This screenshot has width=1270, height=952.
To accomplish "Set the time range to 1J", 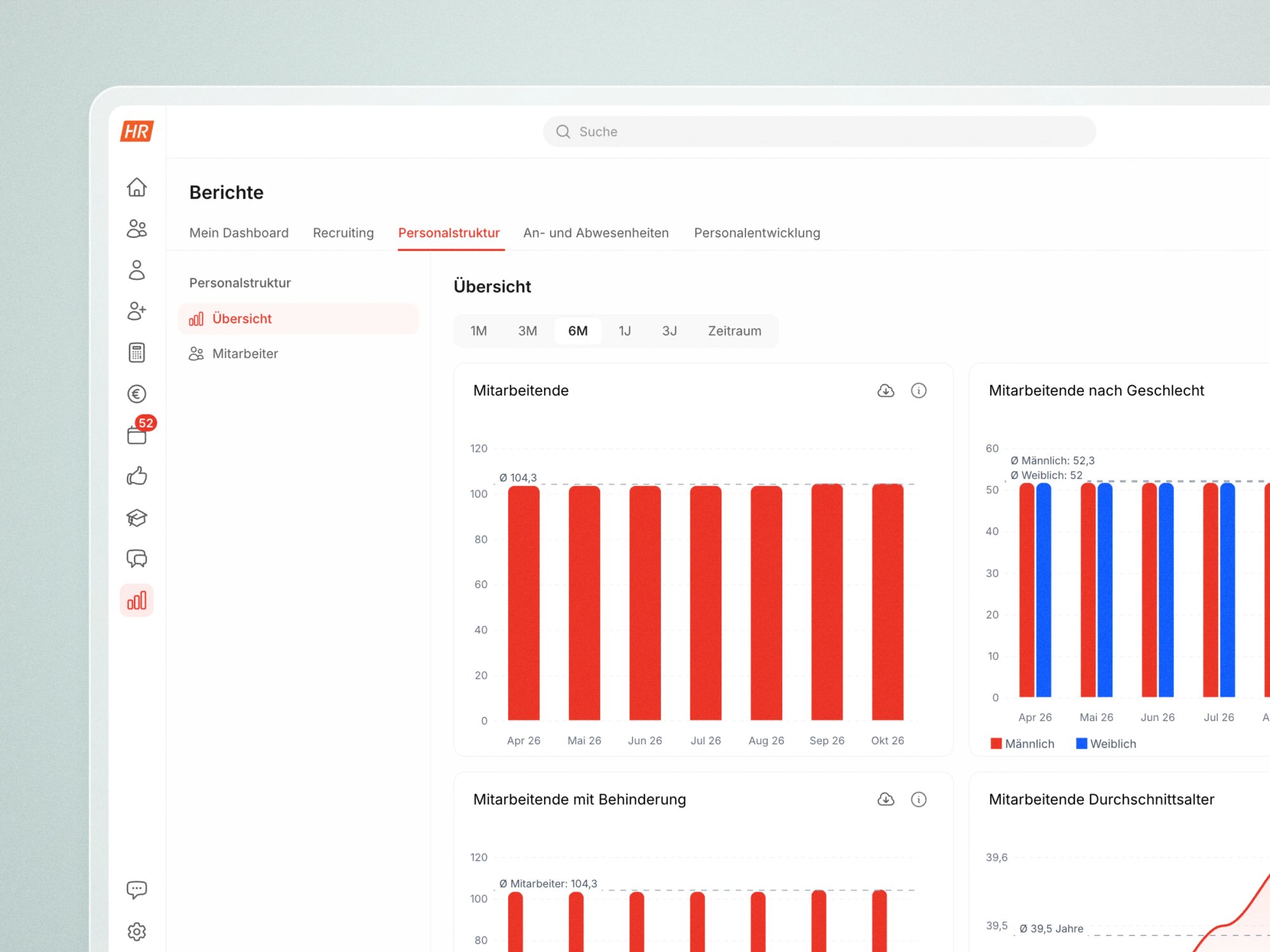I will click(x=625, y=331).
